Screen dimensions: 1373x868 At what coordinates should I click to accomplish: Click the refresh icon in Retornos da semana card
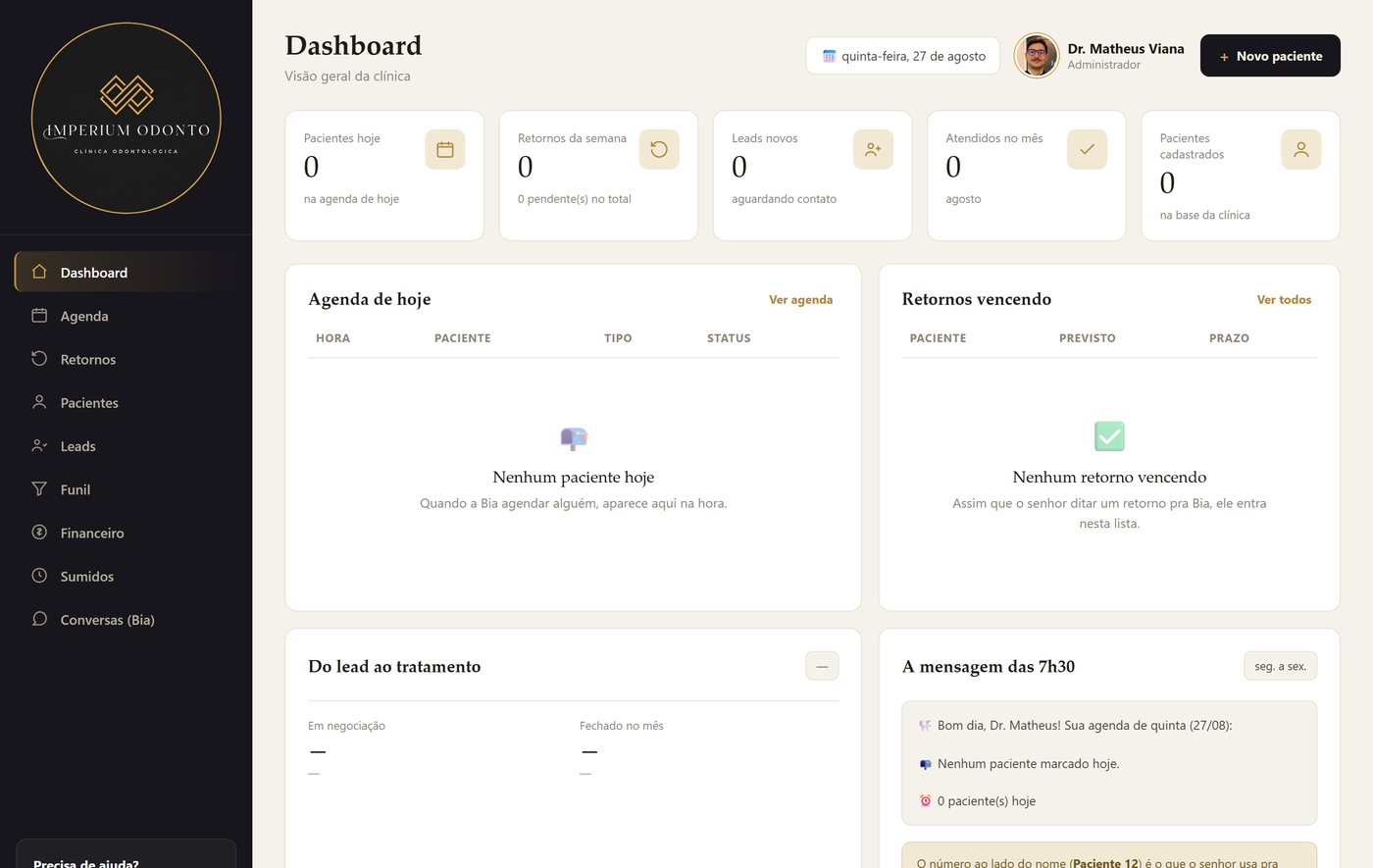pos(659,149)
